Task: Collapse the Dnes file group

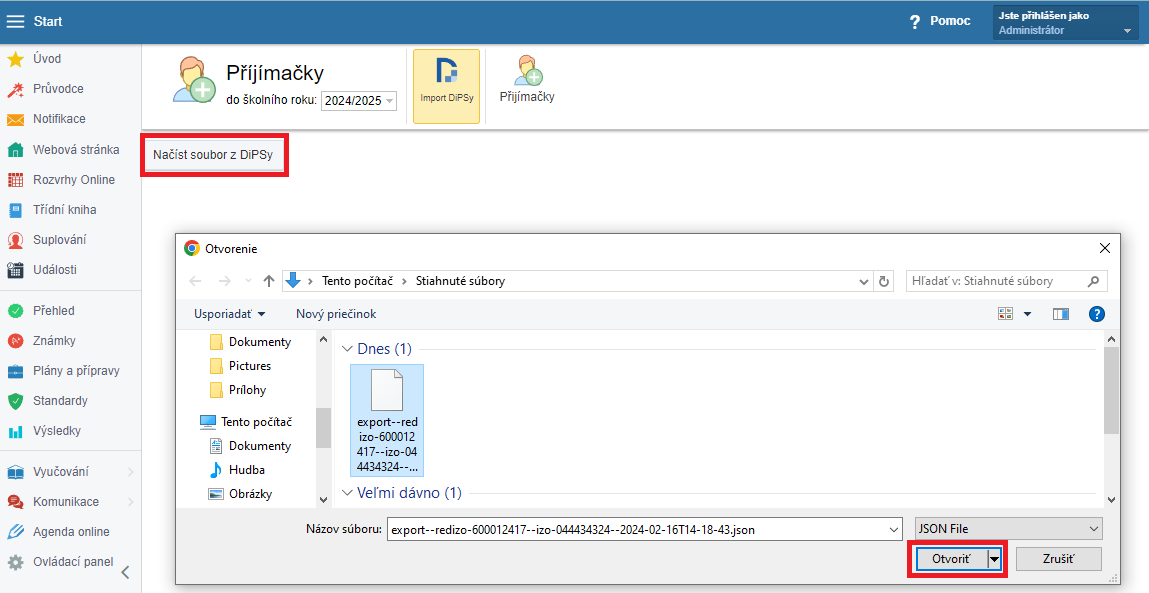Action: (348, 349)
